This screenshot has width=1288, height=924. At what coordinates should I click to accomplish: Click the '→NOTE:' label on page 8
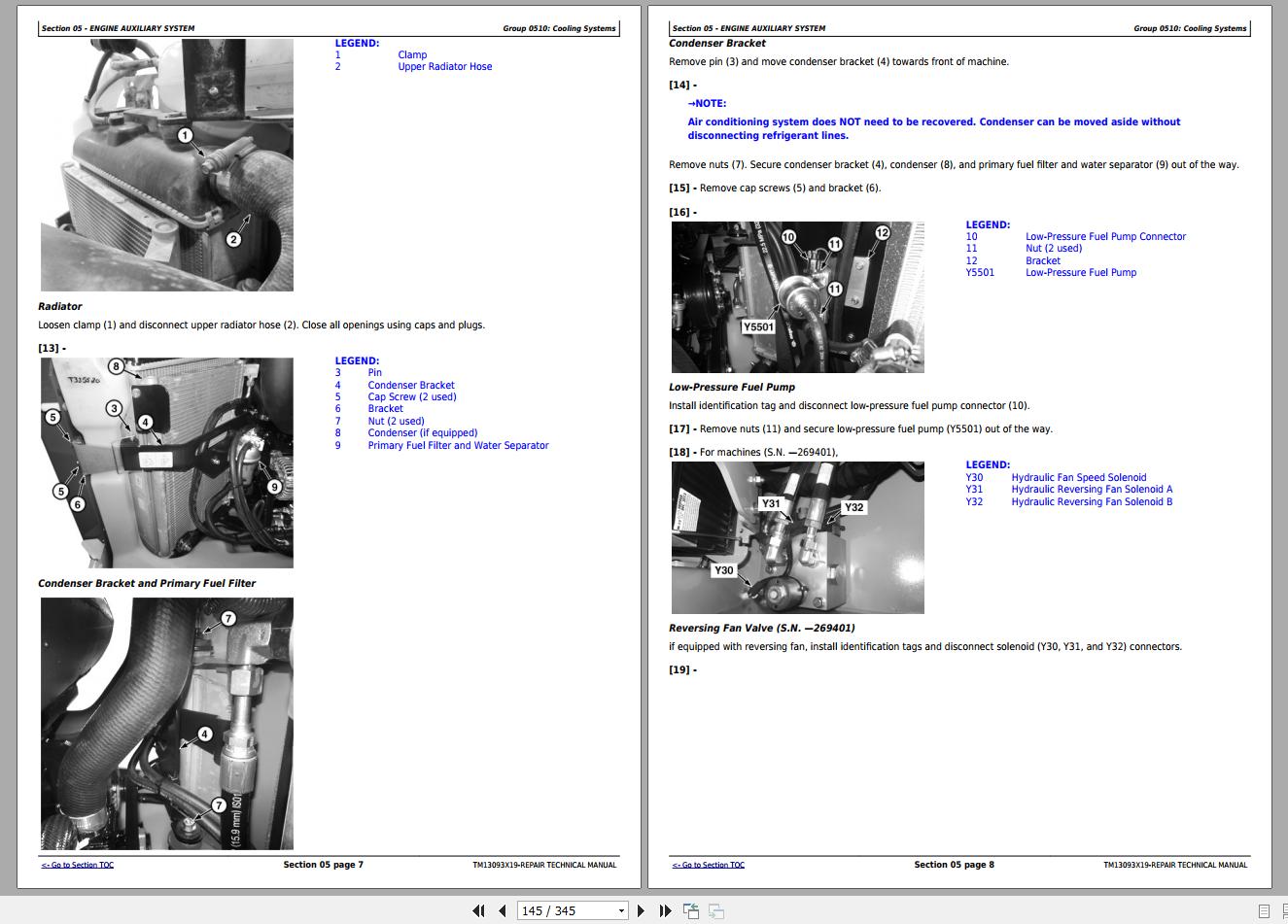pyautogui.click(x=707, y=104)
